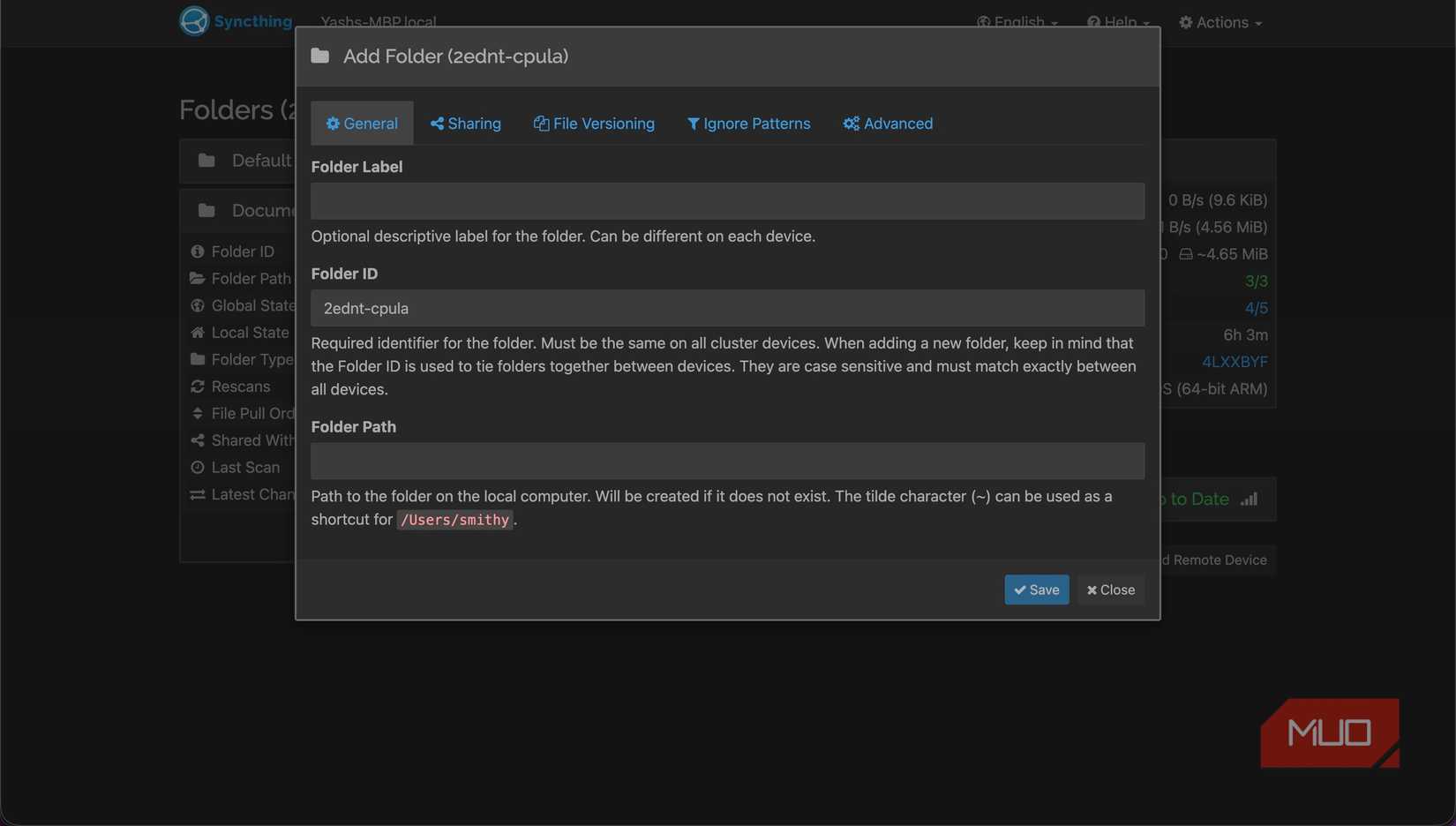Click the 4LXXBYF device ID link

pos(1235,362)
